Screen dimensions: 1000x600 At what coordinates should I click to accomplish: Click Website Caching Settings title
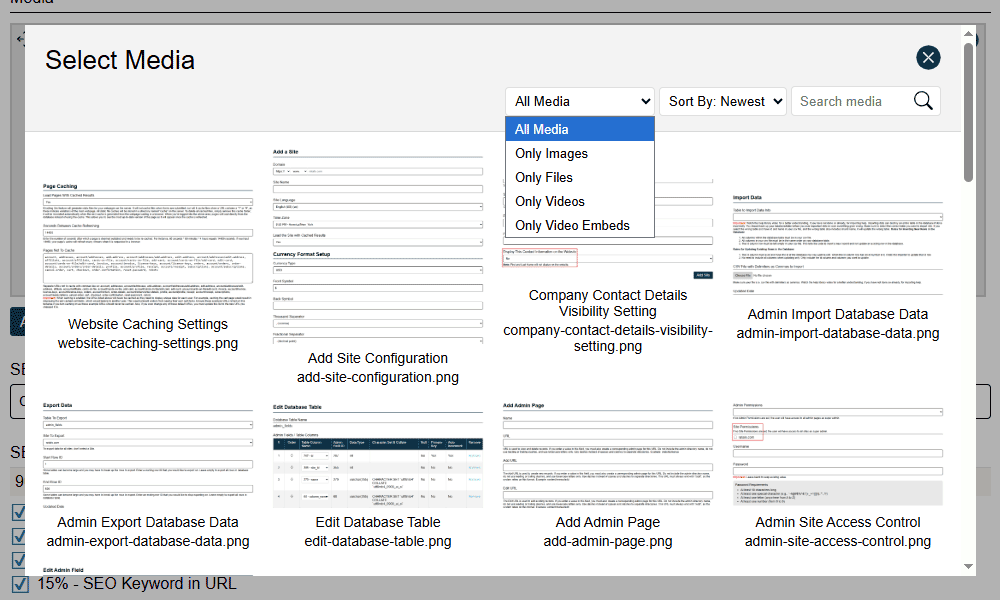(x=147, y=325)
